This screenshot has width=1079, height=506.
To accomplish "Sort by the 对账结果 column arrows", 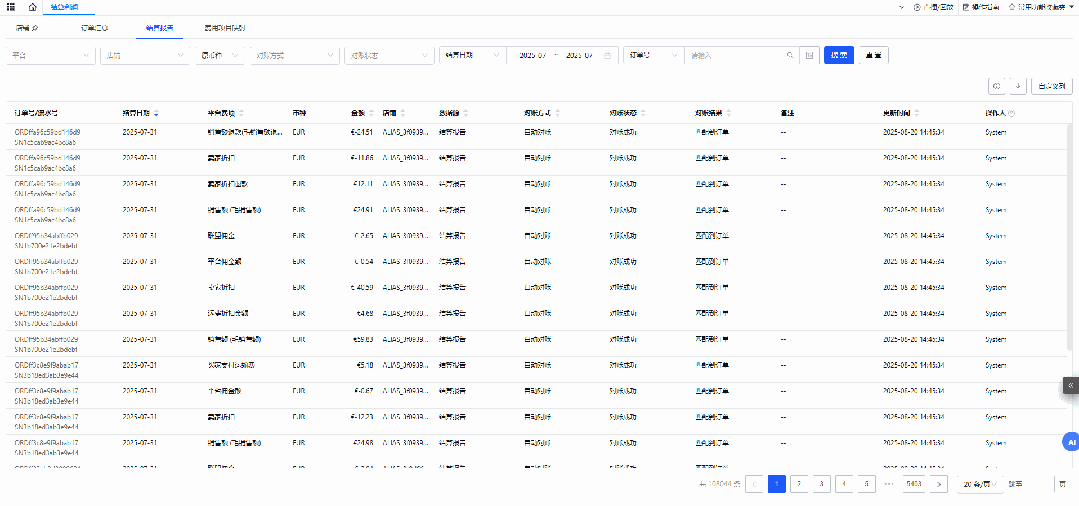I will [x=728, y=113].
